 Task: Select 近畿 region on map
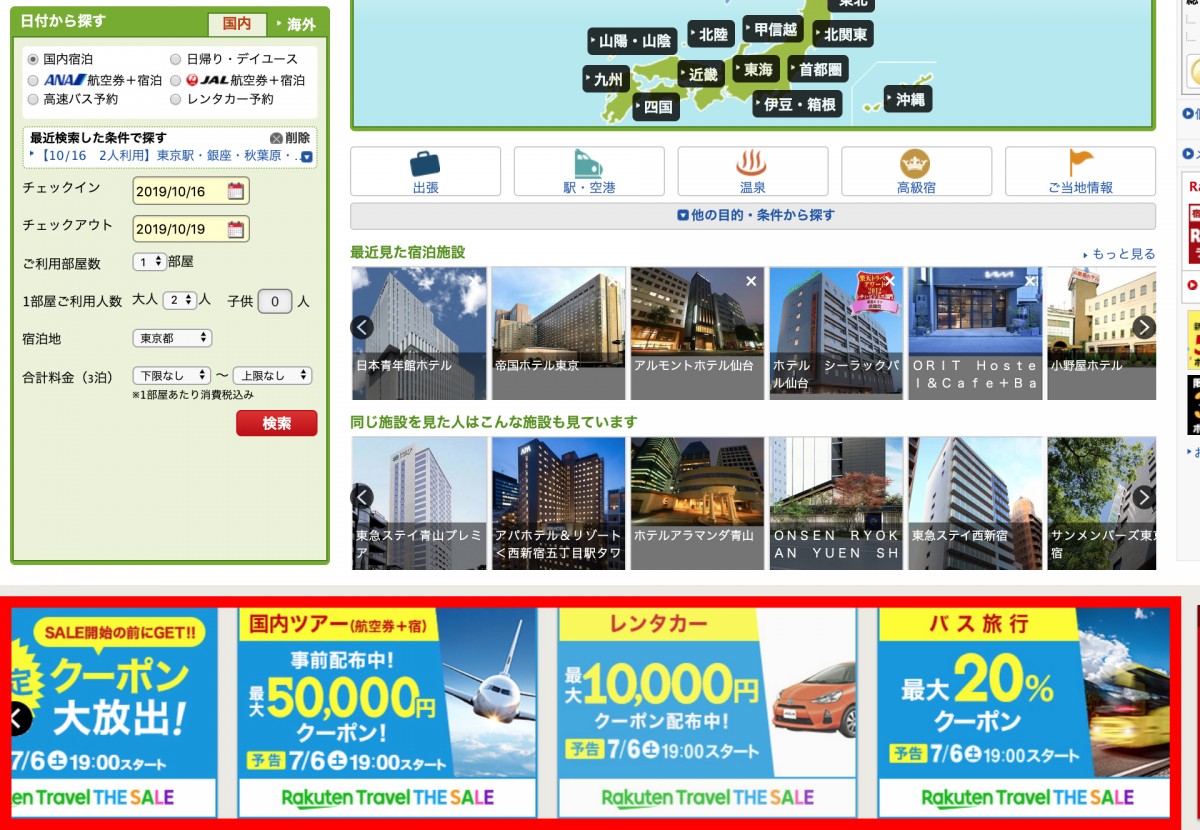point(701,74)
